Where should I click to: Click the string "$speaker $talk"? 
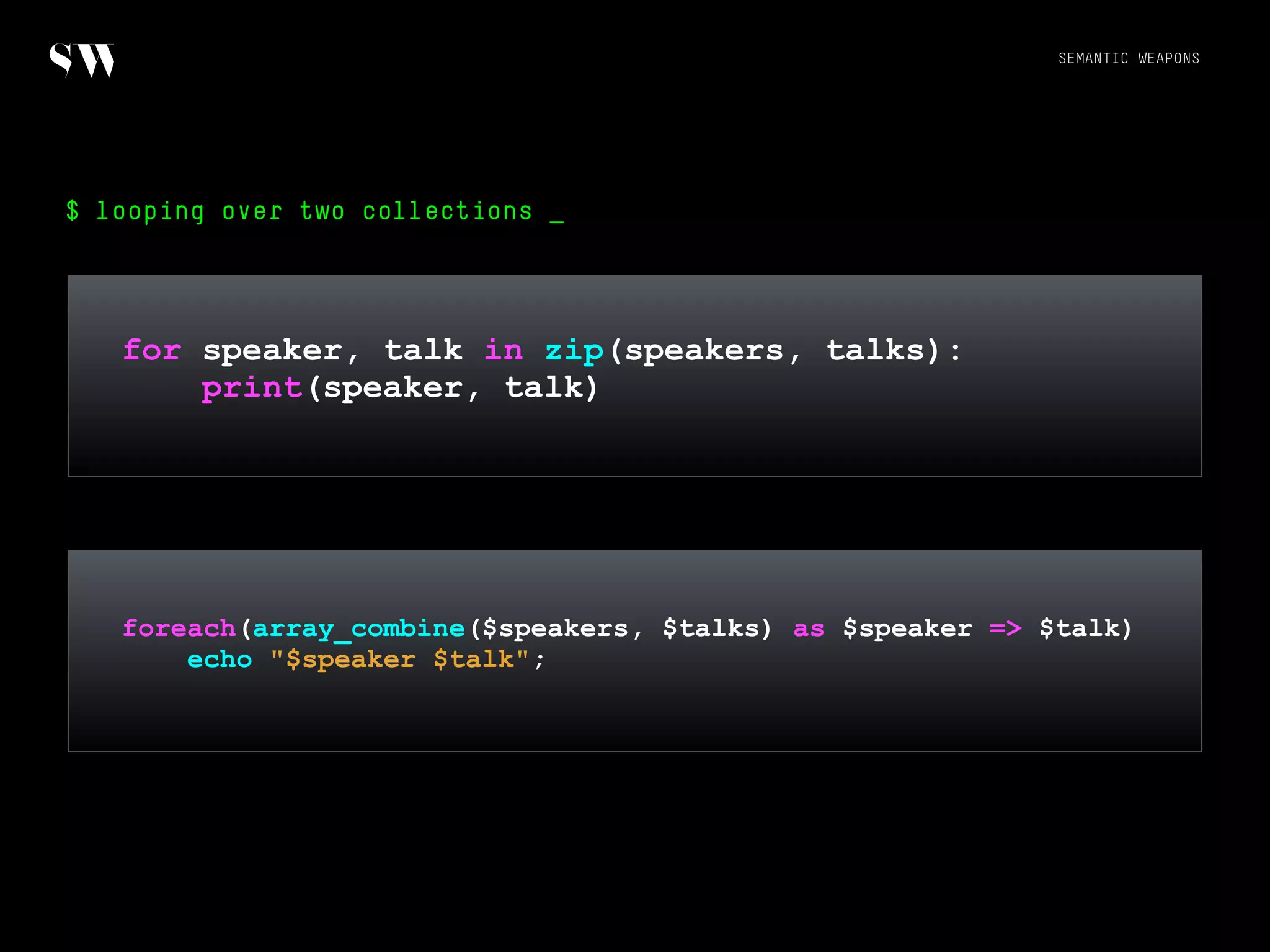click(x=400, y=659)
